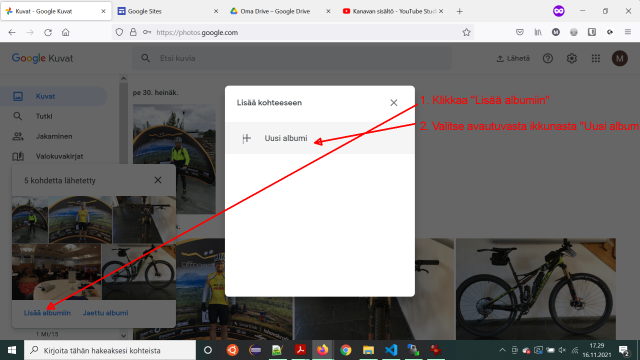The height and width of the screenshot is (360, 640).
Task: Open the Firefox hamburger menu
Action: pos(628,32)
